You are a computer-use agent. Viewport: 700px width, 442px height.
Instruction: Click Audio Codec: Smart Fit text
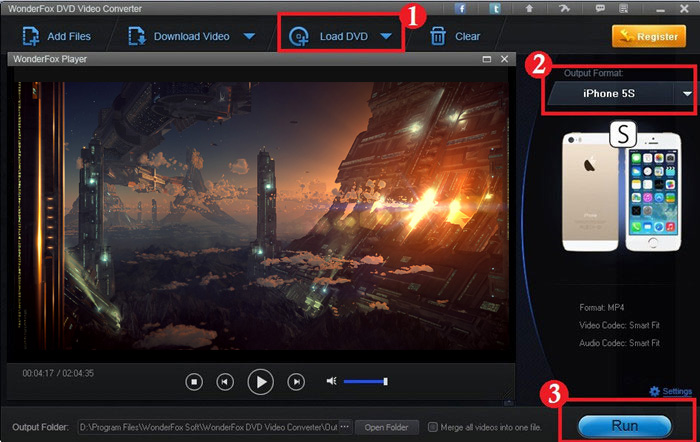tap(619, 343)
